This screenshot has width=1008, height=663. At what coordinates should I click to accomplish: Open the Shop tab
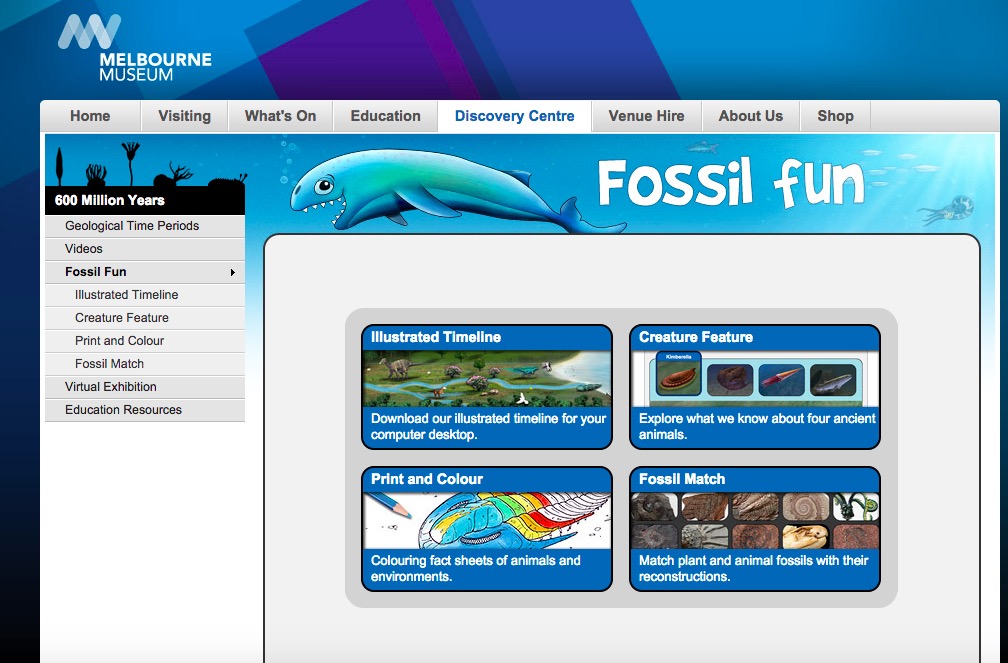pyautogui.click(x=835, y=116)
